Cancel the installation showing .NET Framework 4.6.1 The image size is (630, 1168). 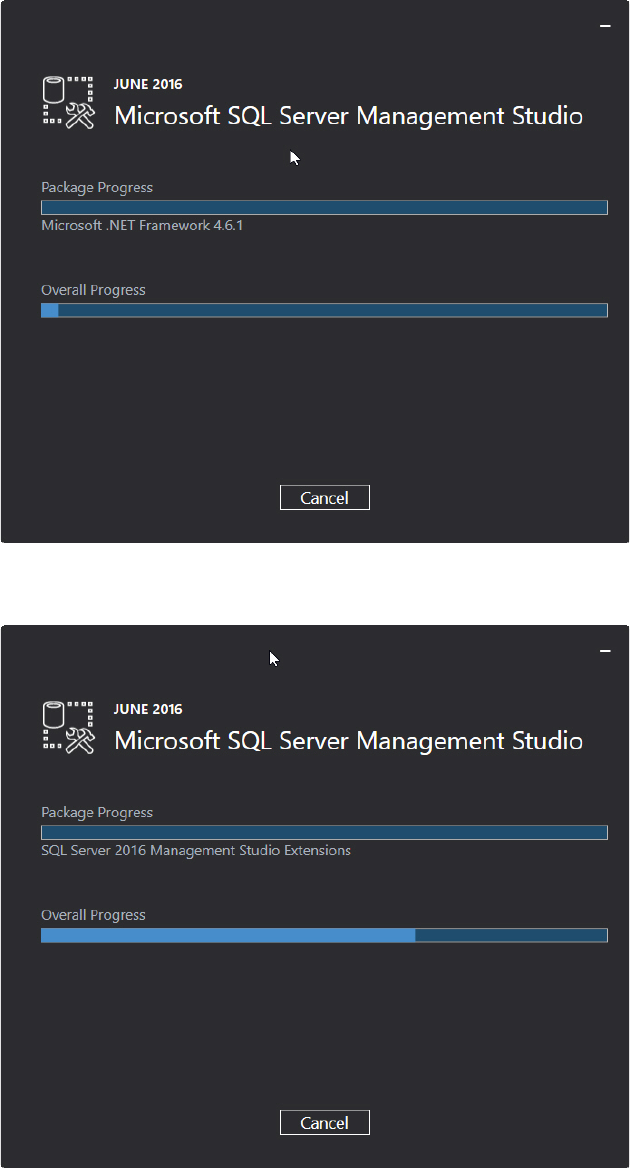coord(324,498)
